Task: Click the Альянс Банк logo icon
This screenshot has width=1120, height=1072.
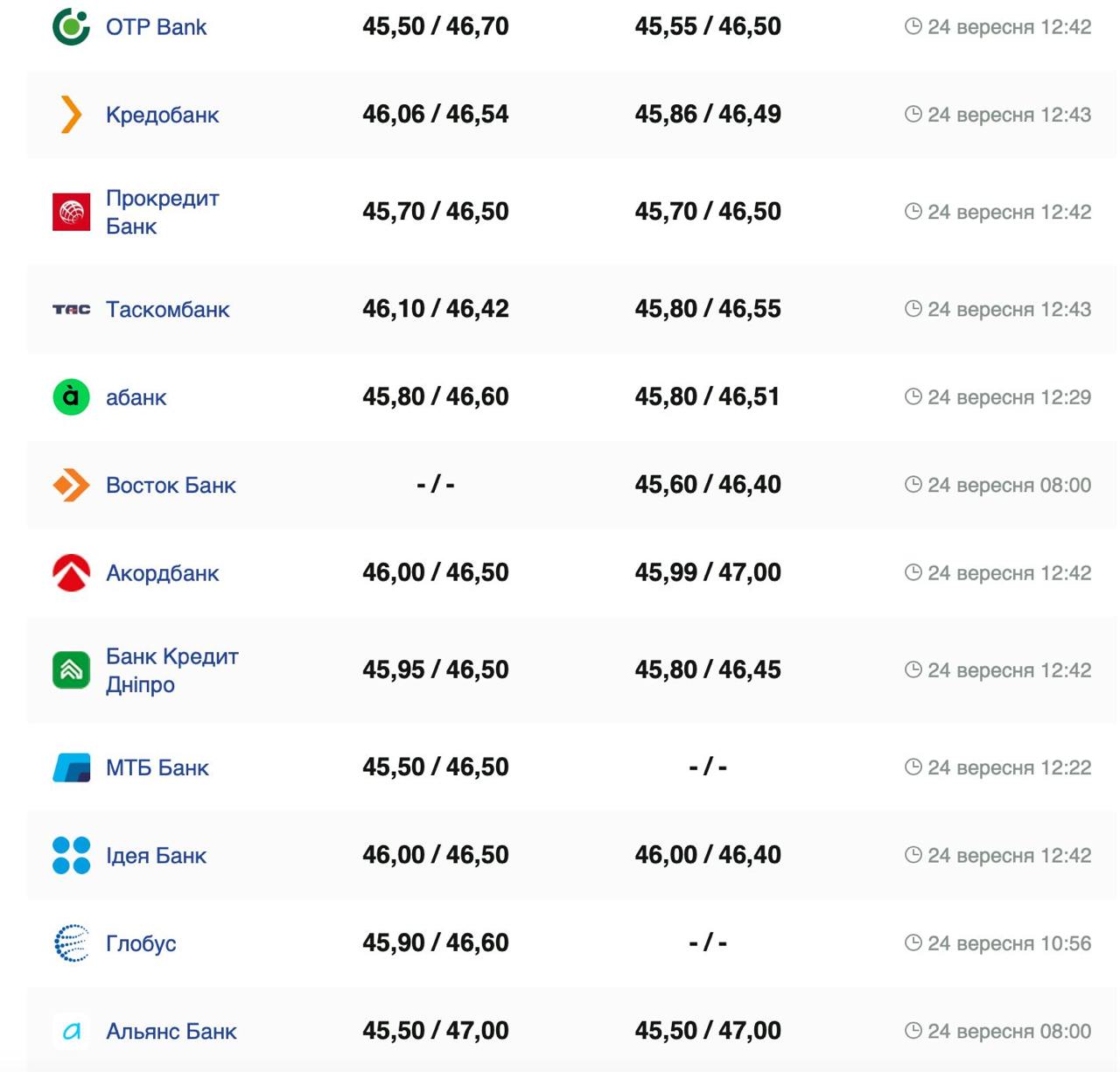Action: pyautogui.click(x=71, y=1032)
